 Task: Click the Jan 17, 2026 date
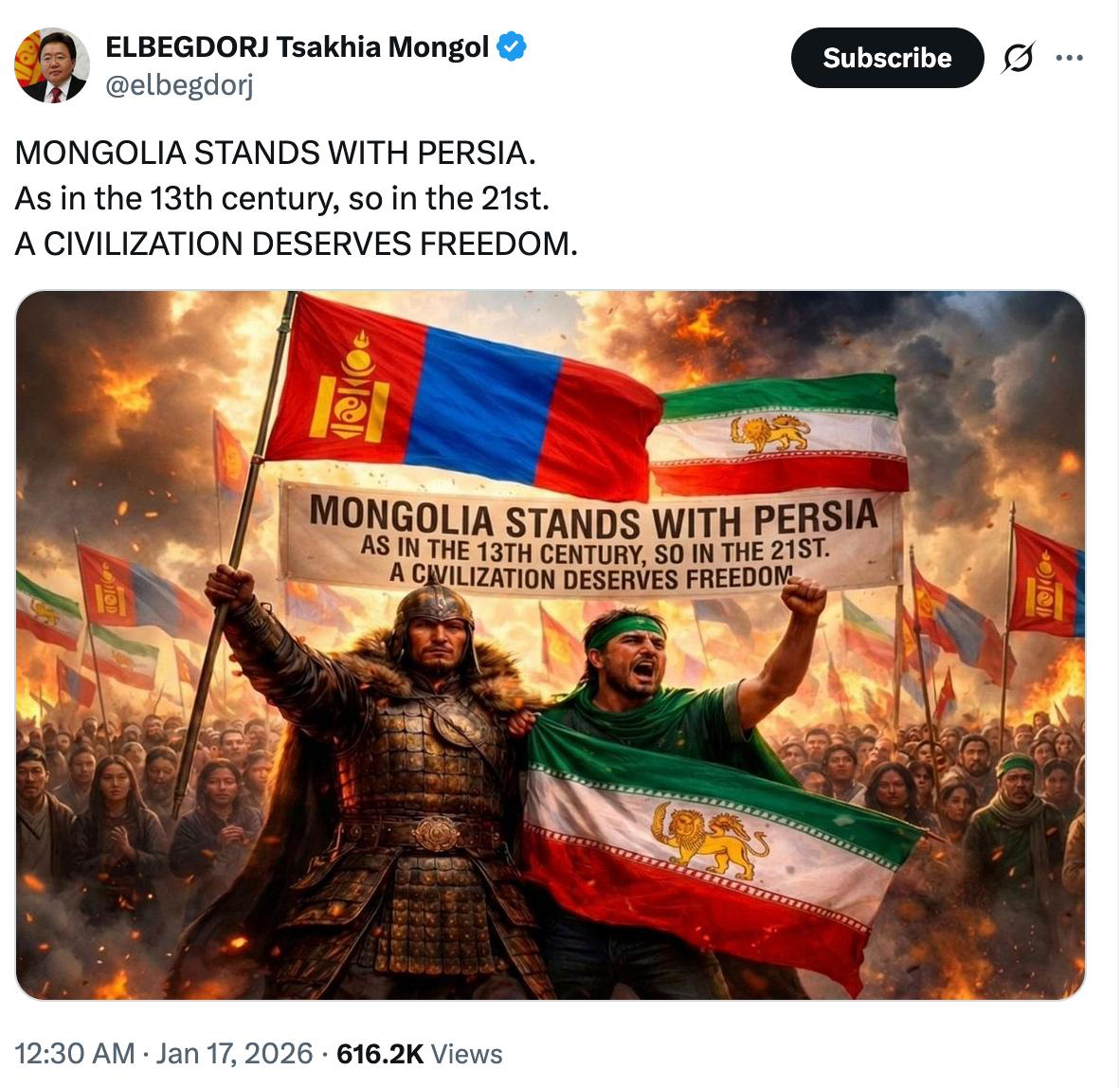[x=234, y=1053]
